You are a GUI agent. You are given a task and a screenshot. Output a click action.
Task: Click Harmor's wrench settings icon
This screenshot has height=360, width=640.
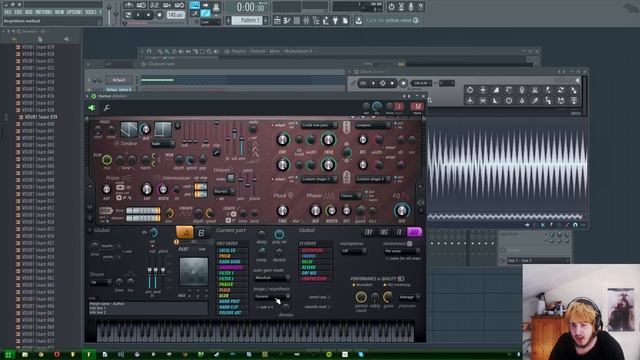pyautogui.click(x=107, y=108)
